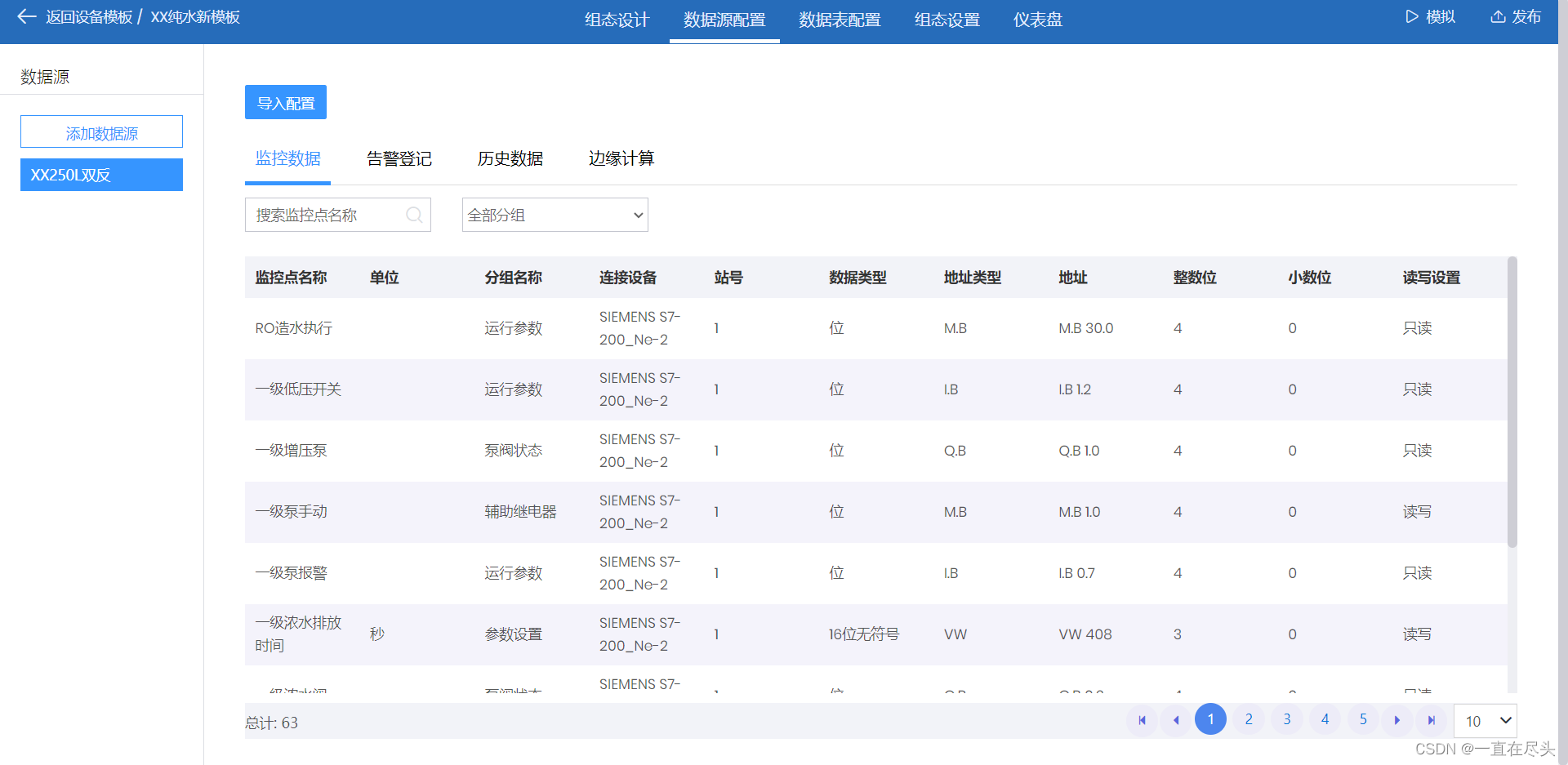Open the page size dropdown showing 10
1568x765 pixels.
tap(1486, 721)
